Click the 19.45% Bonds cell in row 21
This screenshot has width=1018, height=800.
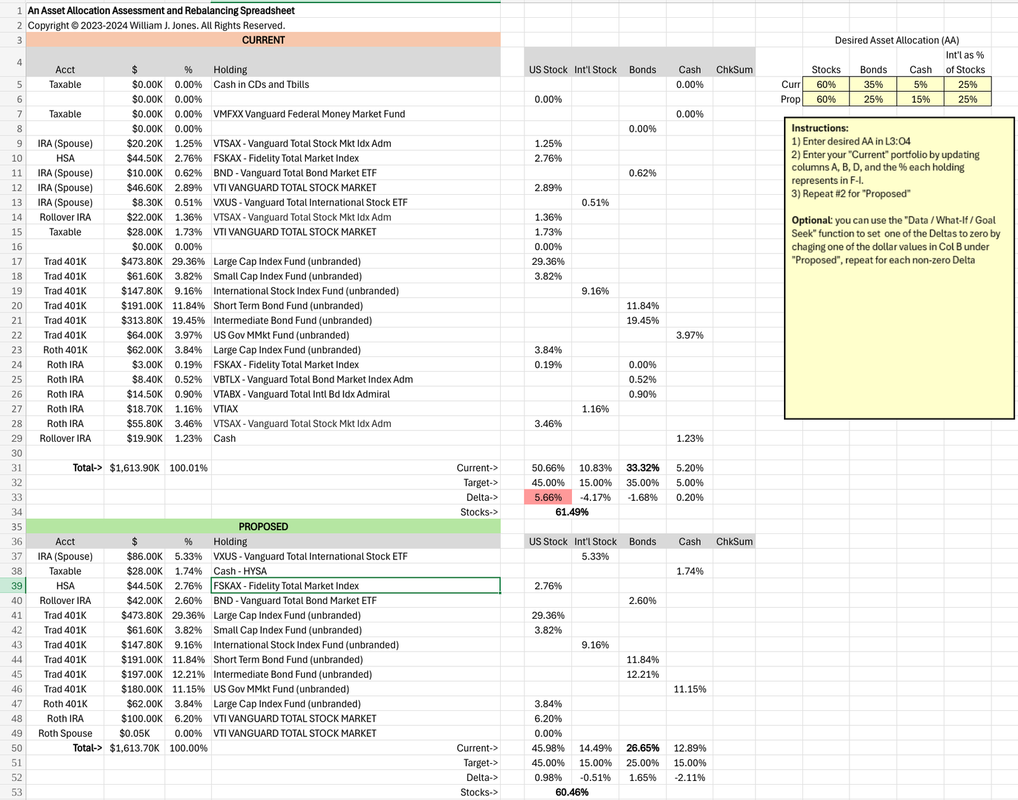click(x=643, y=320)
